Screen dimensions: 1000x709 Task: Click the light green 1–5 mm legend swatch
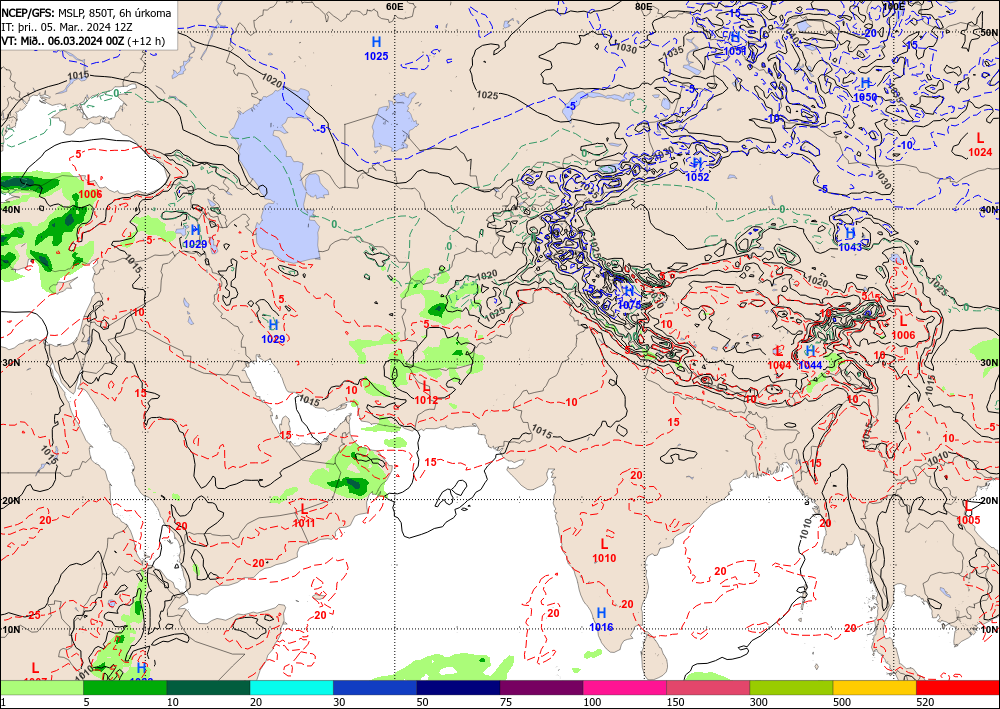click(41, 687)
